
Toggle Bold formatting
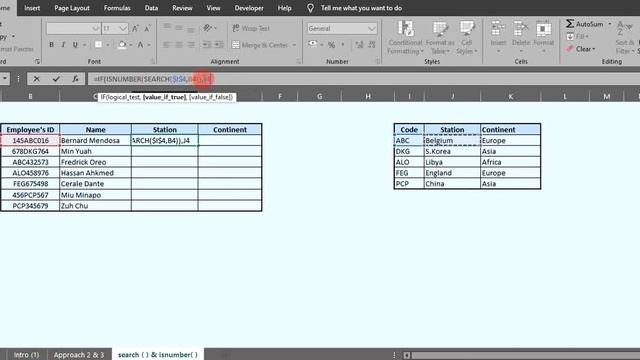[51, 45]
